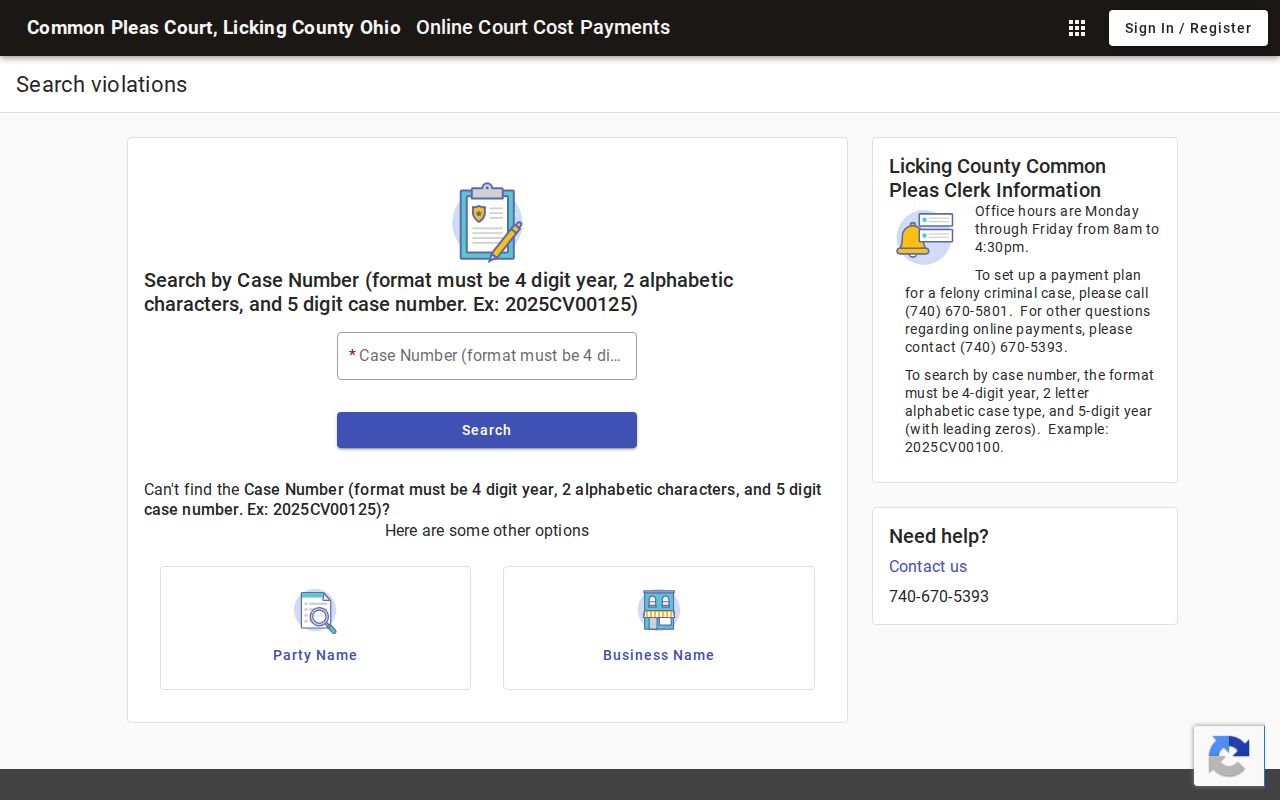Screen dimensions: 1280x800
Task: Open the Contact us link
Action: (x=928, y=566)
